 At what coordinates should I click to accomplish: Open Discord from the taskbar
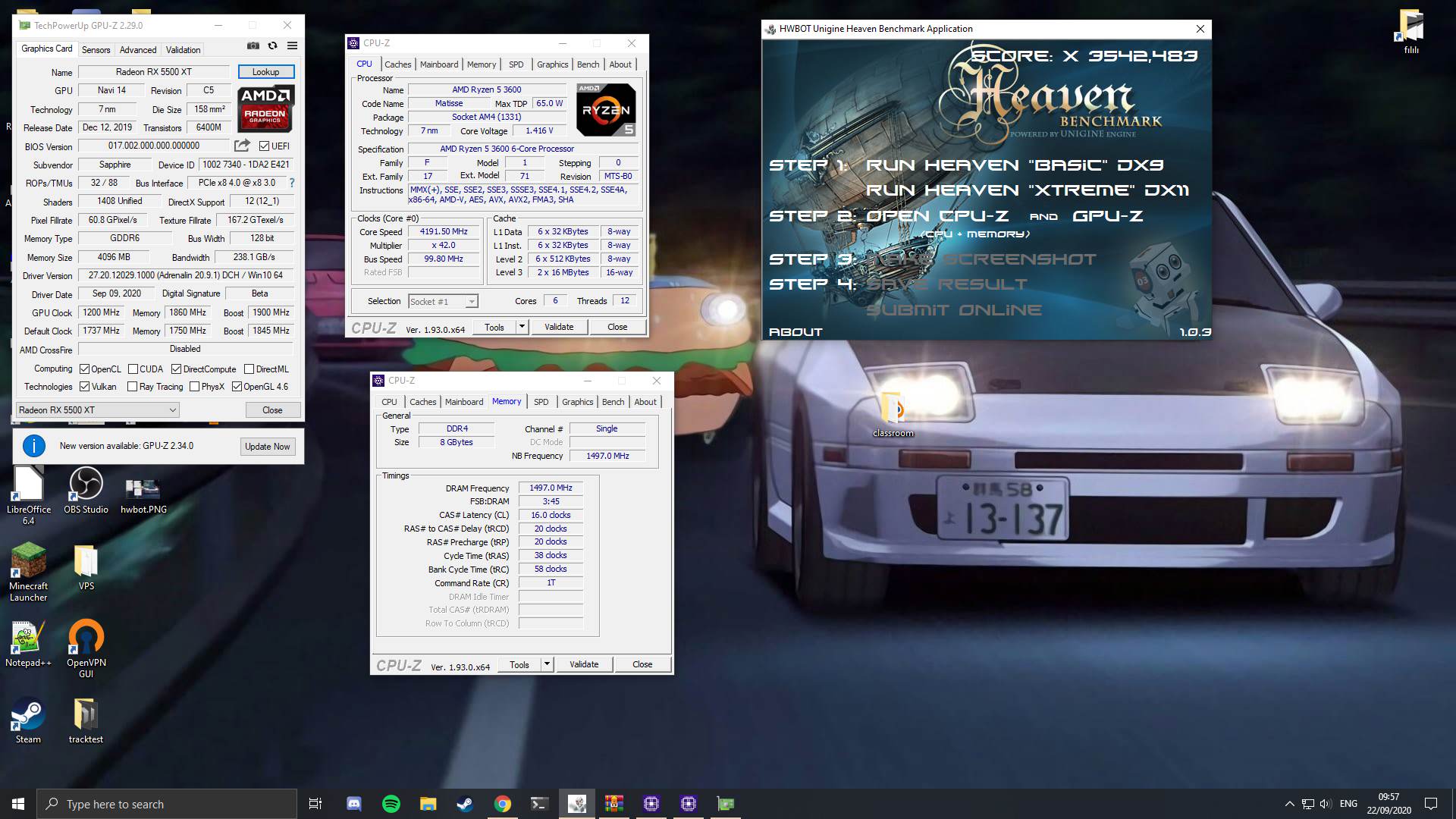(353, 804)
